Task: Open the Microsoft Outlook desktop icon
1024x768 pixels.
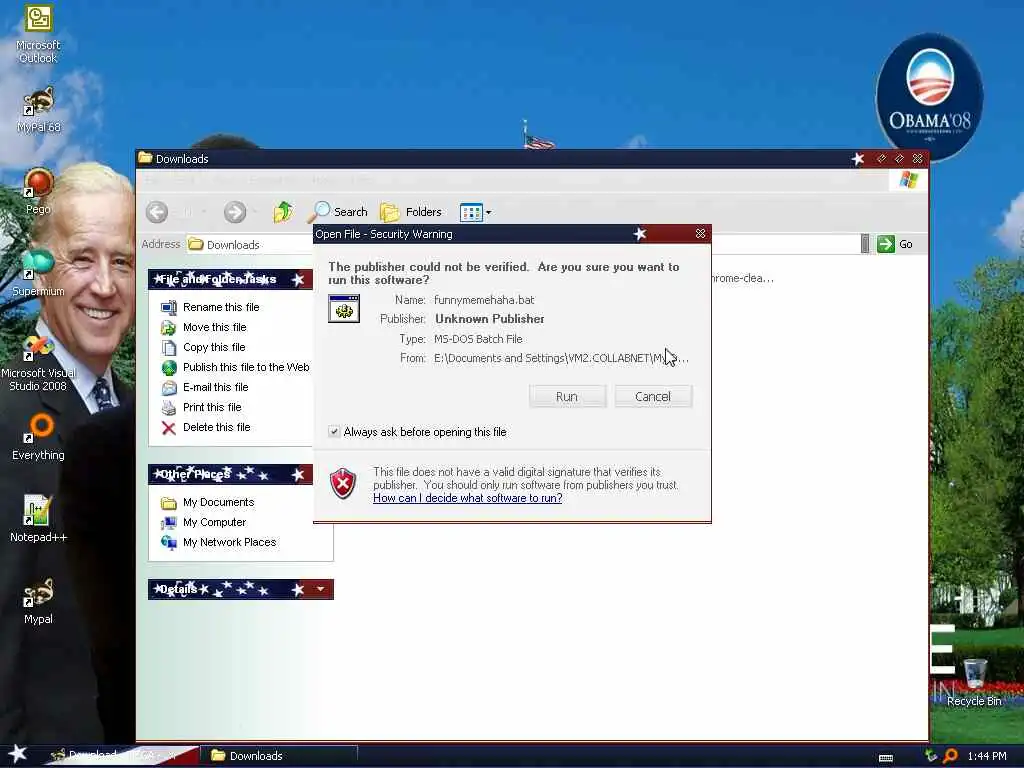Action: coord(38,34)
